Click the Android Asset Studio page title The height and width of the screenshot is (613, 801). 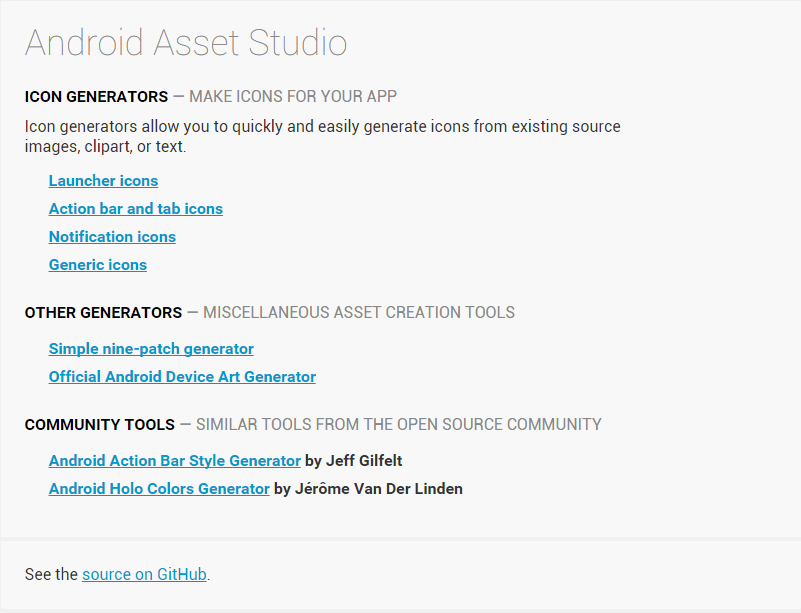tap(186, 42)
